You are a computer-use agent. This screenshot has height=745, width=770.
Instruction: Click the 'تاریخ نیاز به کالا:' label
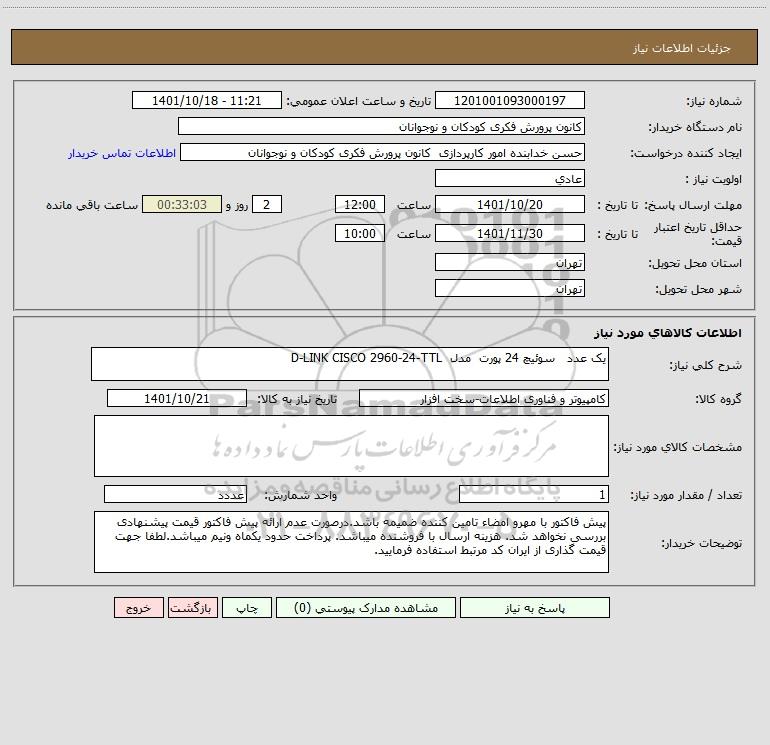(x=297, y=399)
